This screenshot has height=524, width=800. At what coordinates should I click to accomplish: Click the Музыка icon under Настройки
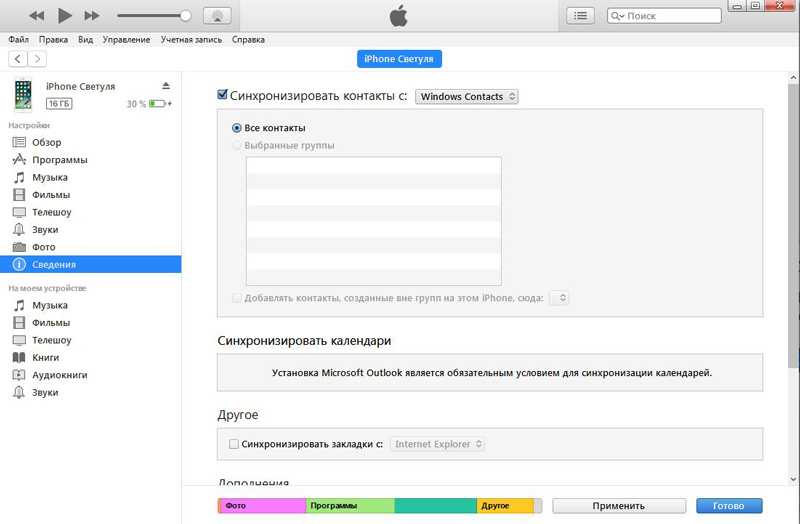coord(19,177)
